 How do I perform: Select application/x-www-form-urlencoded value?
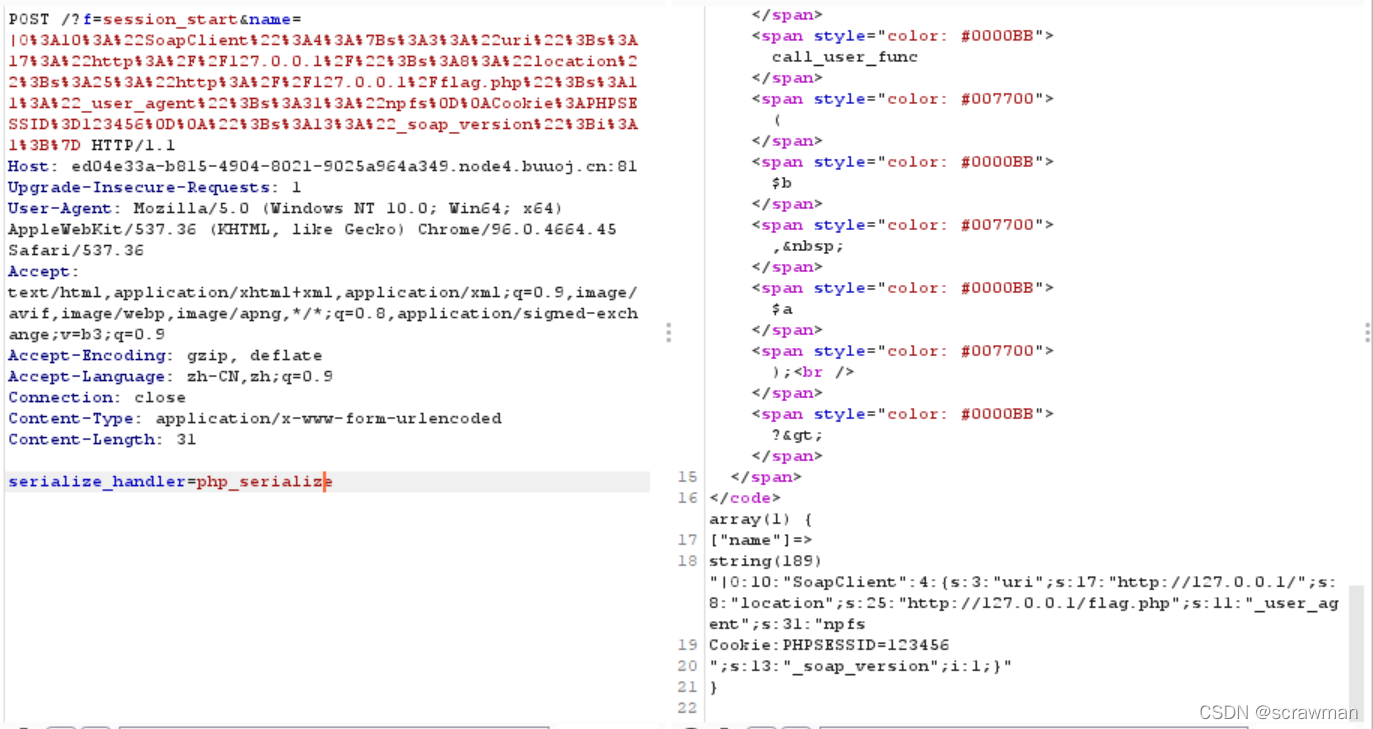pyautogui.click(x=328, y=418)
